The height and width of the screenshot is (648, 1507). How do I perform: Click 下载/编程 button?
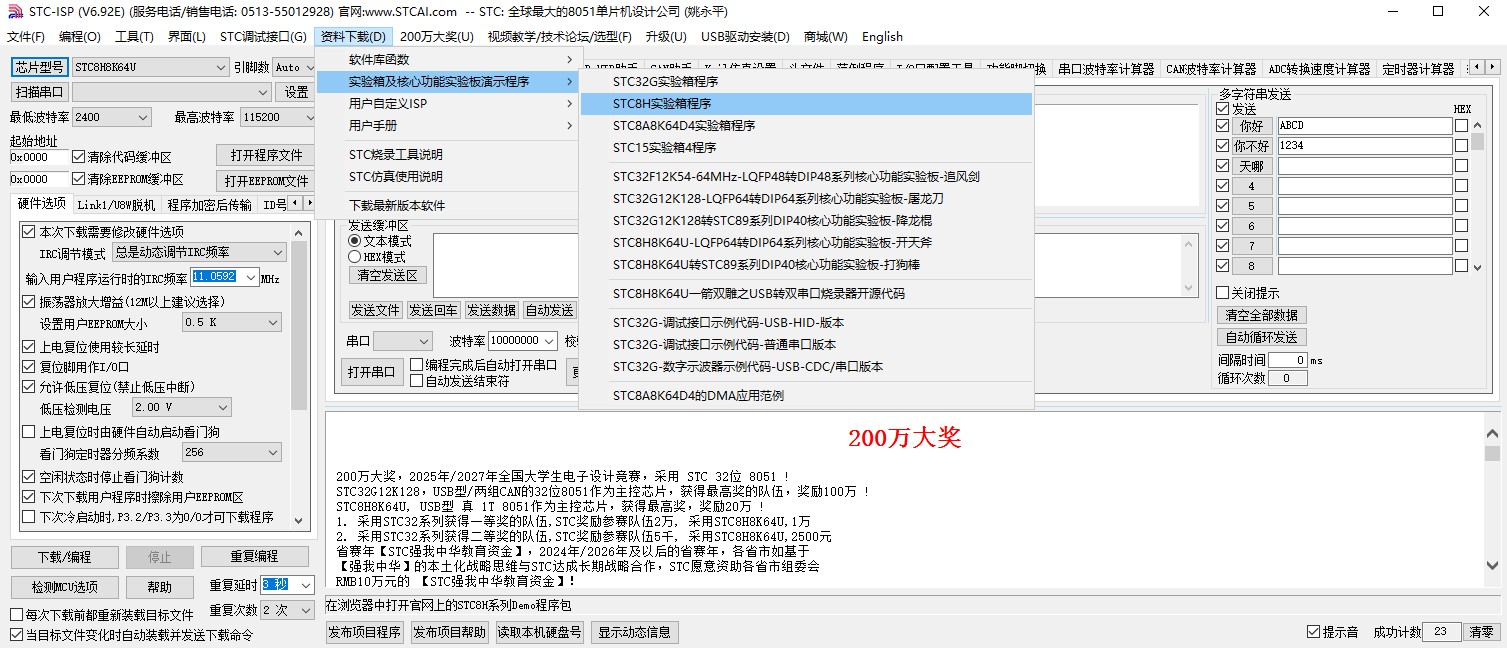point(65,556)
